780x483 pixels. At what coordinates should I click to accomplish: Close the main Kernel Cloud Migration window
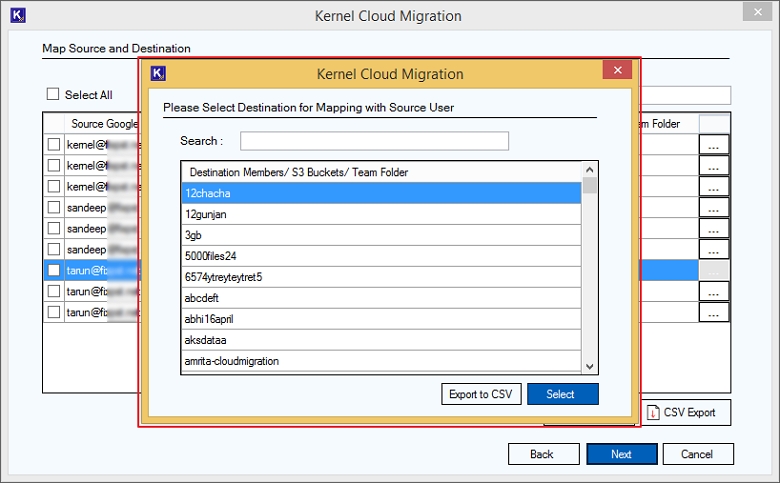pyautogui.click(x=757, y=11)
